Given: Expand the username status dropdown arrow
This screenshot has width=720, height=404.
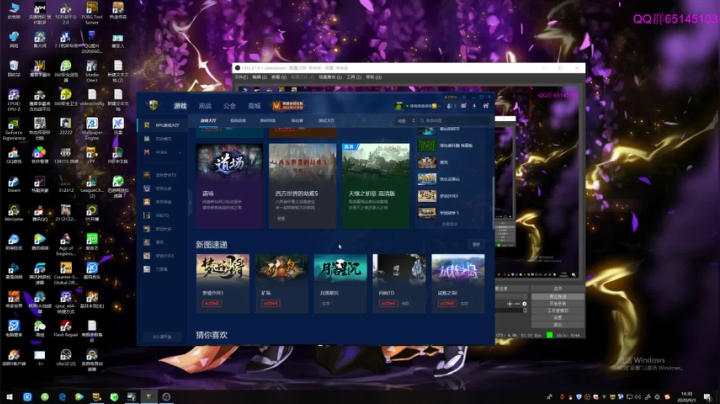Looking at the screenshot, I should [x=439, y=106].
